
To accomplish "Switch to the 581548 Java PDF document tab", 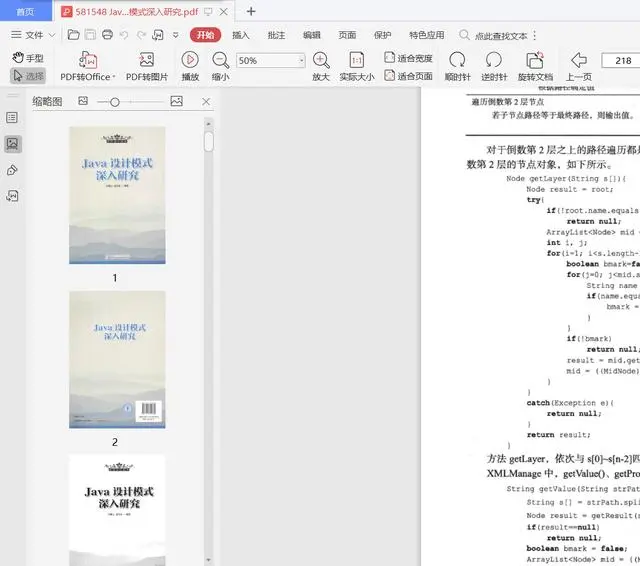I will pos(137,12).
